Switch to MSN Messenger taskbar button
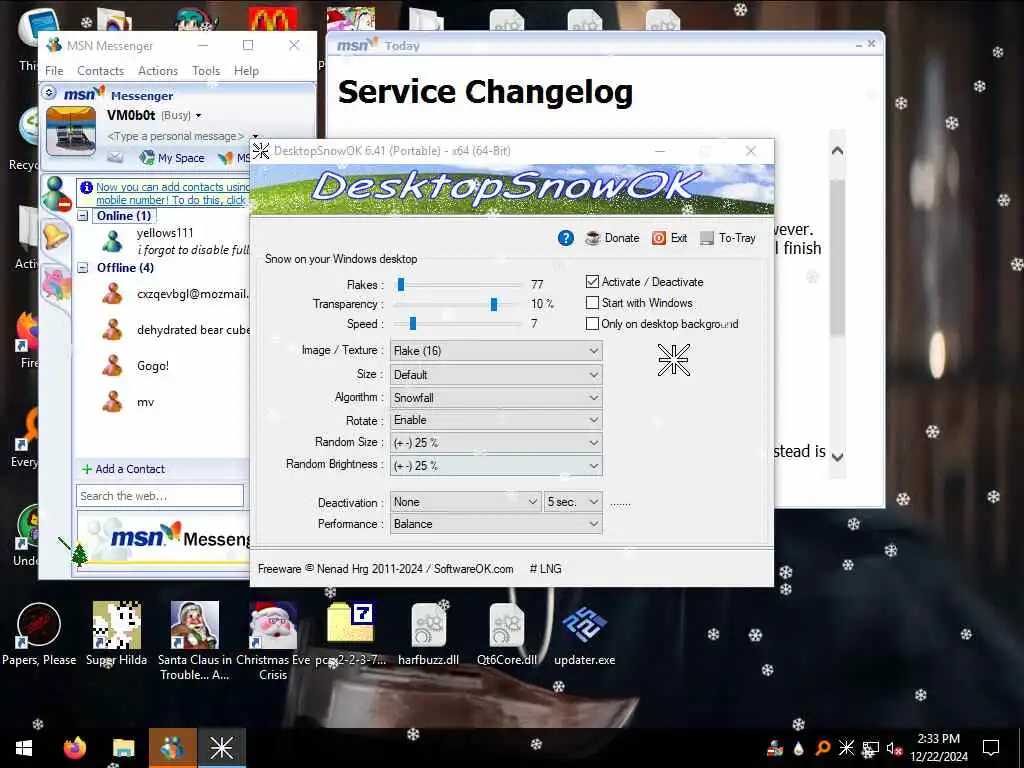 click(172, 748)
